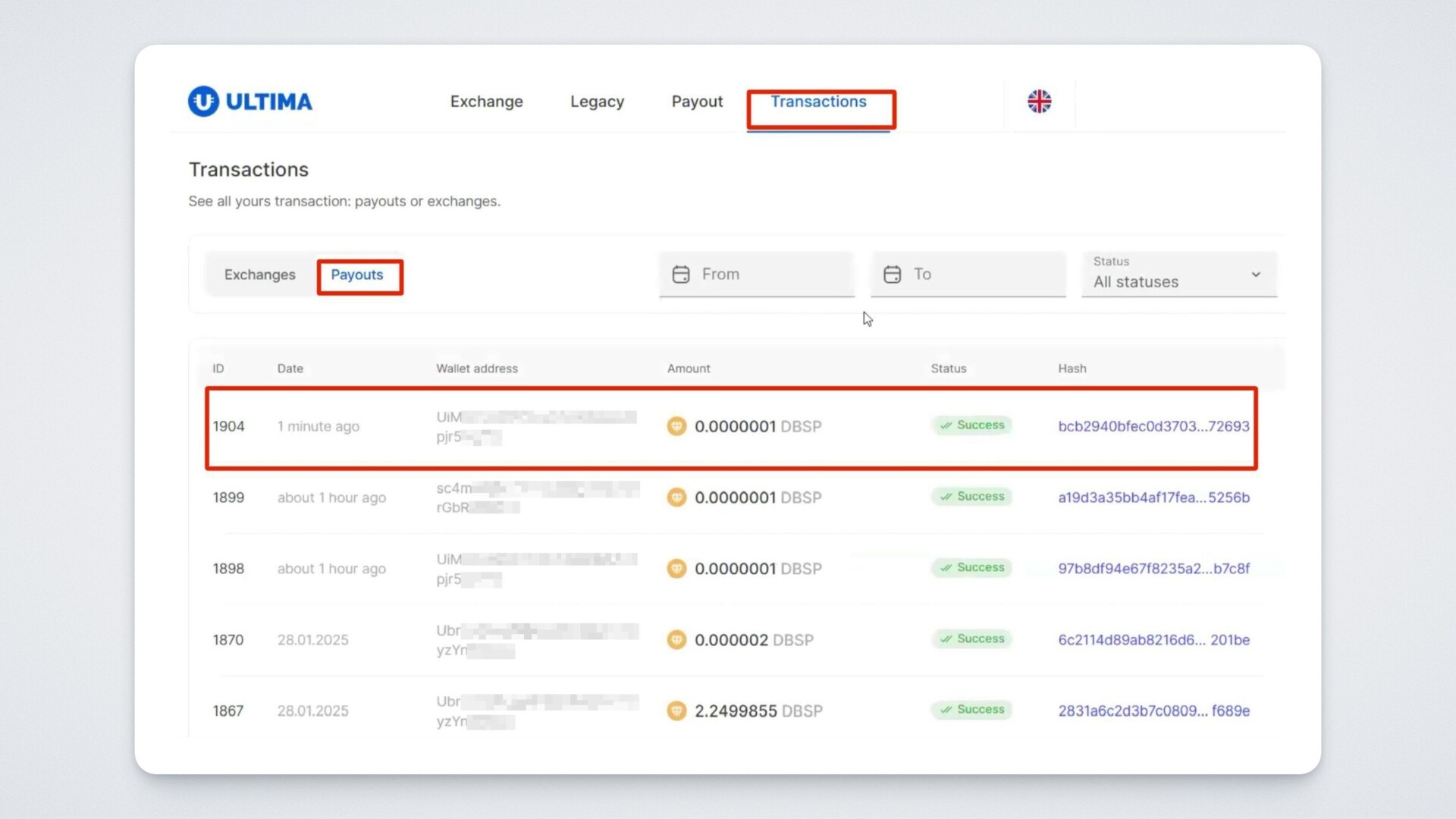The width and height of the screenshot is (1456, 819).
Task: Open hash link a19d3a35bb4af17fea...5256b
Action: pyautogui.click(x=1153, y=497)
